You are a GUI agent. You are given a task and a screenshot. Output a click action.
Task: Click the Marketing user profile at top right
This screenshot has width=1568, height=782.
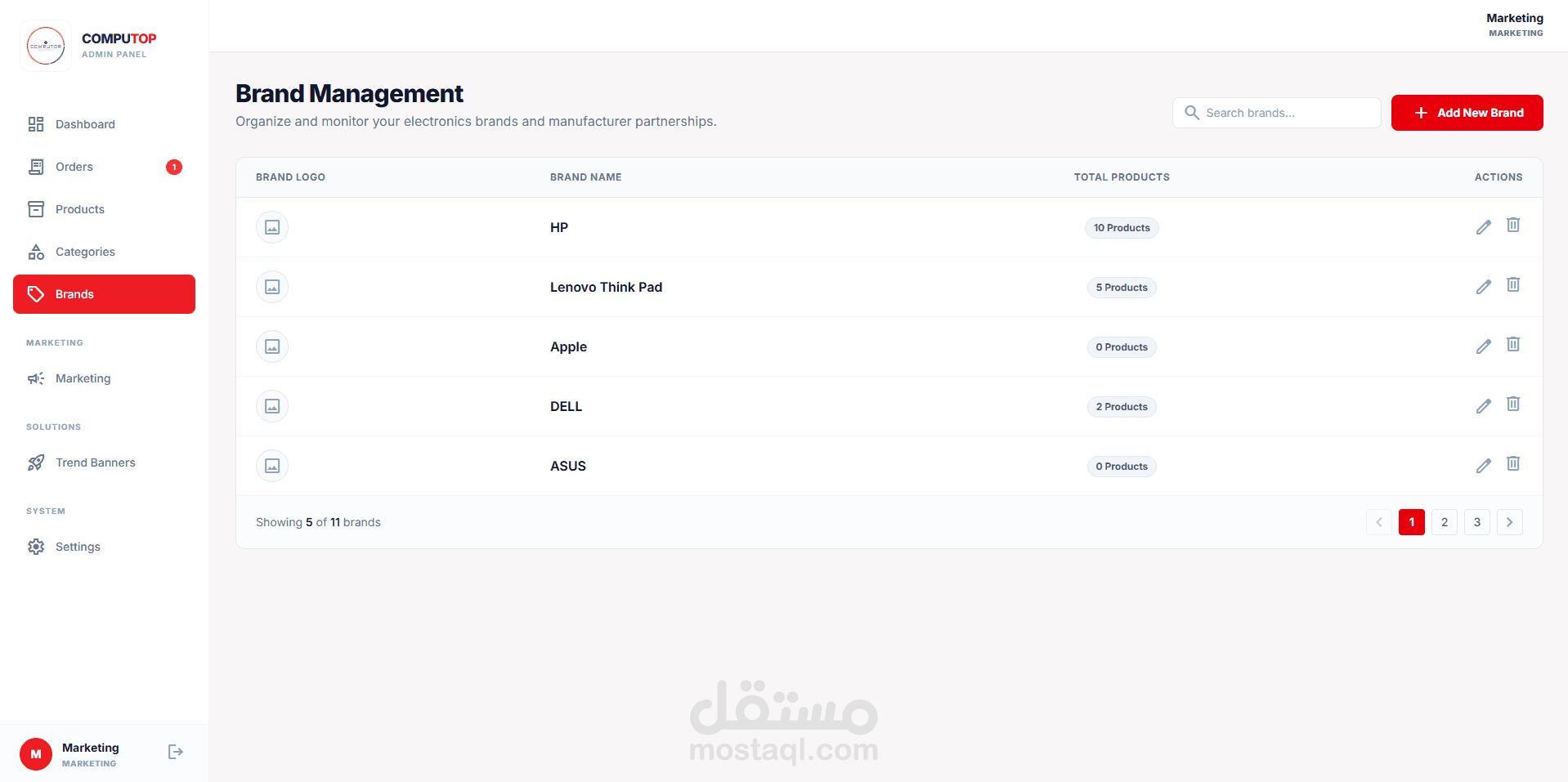coord(1515,25)
